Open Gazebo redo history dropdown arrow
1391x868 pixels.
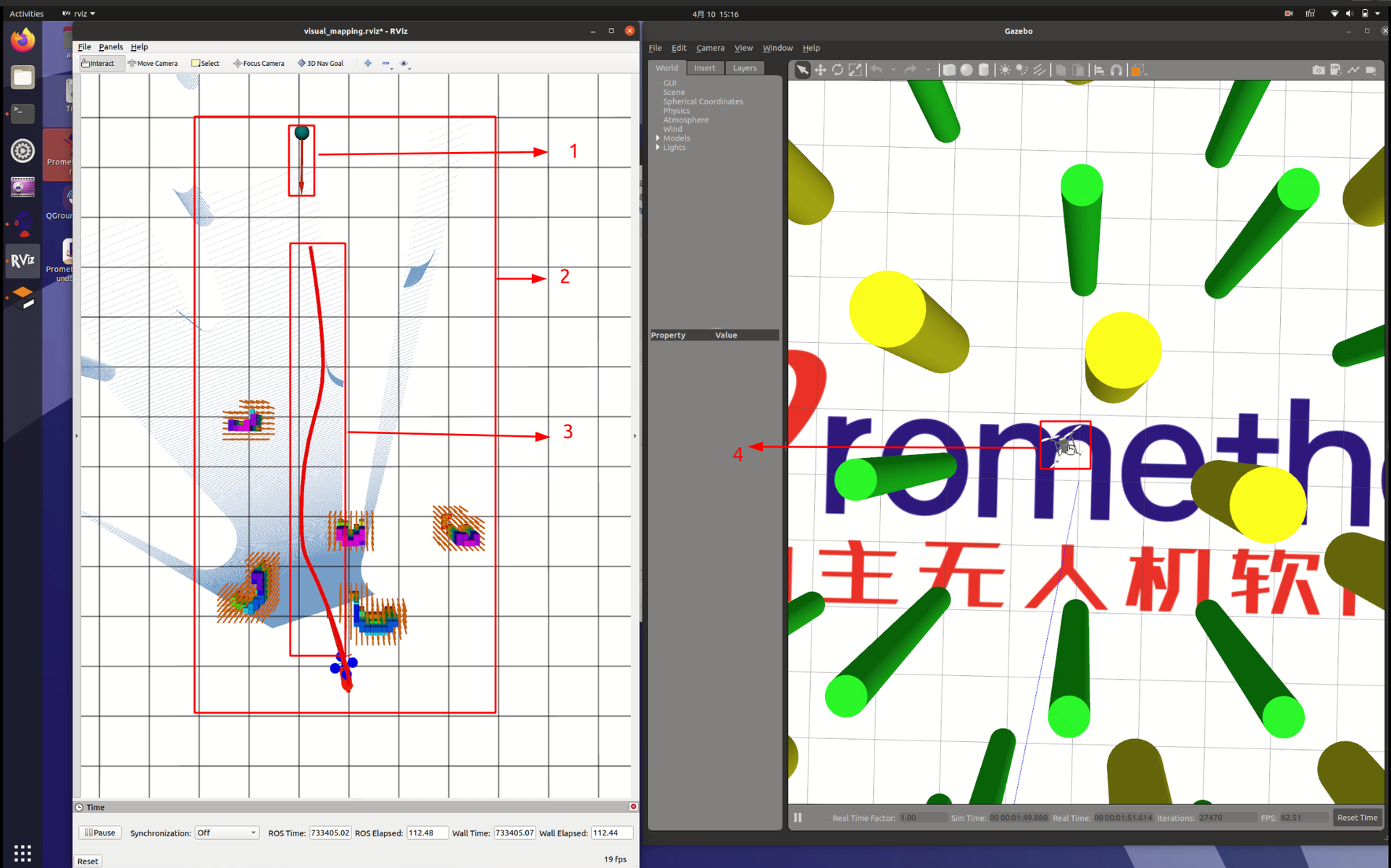pos(928,70)
